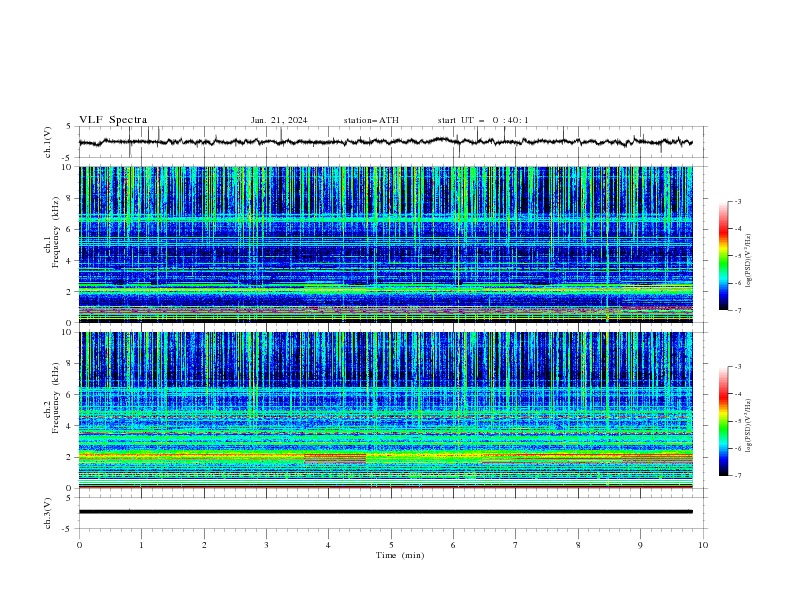Click the lower colorbar 'log(PSD)(V²/Hz)' label
Screen dimensions: 792x612
pyautogui.click(x=748, y=426)
